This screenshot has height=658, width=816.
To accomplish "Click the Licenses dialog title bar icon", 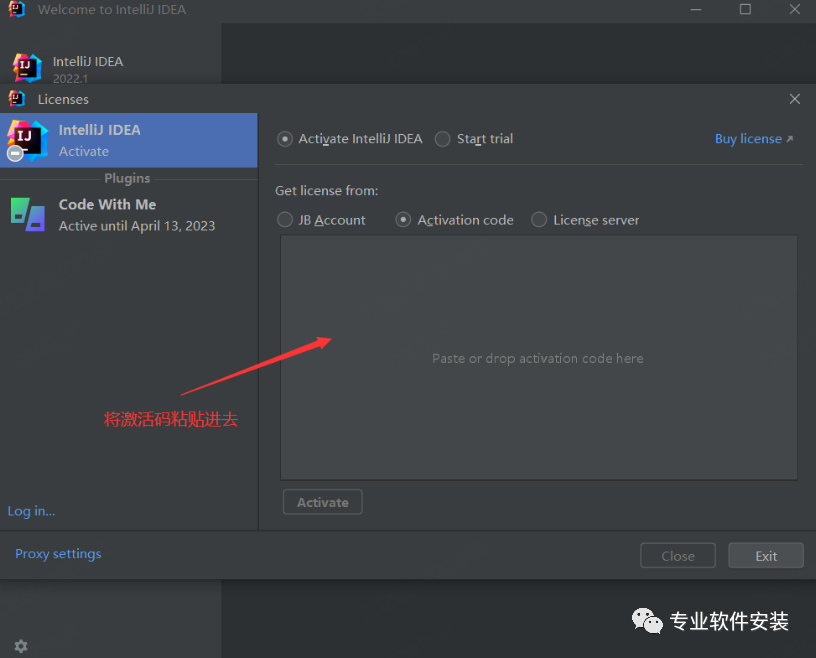I will pyautogui.click(x=17, y=99).
